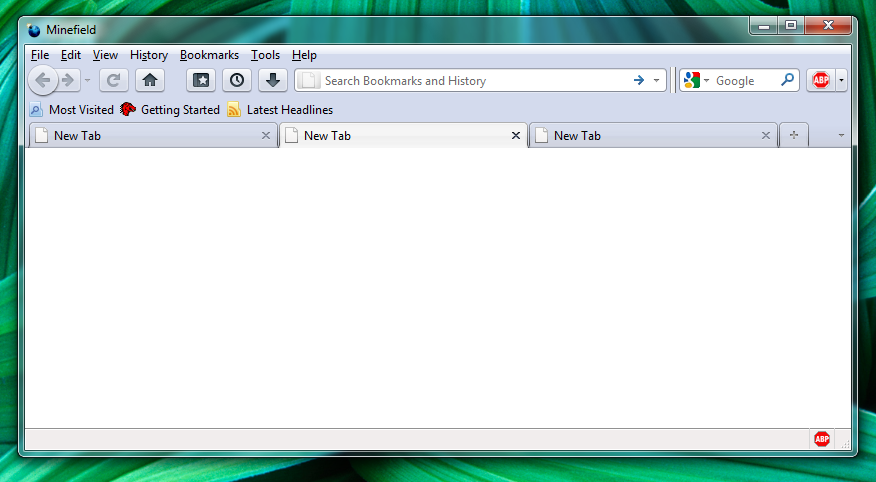Go to the Home page
Viewport: 876px width, 482px height.
click(150, 80)
